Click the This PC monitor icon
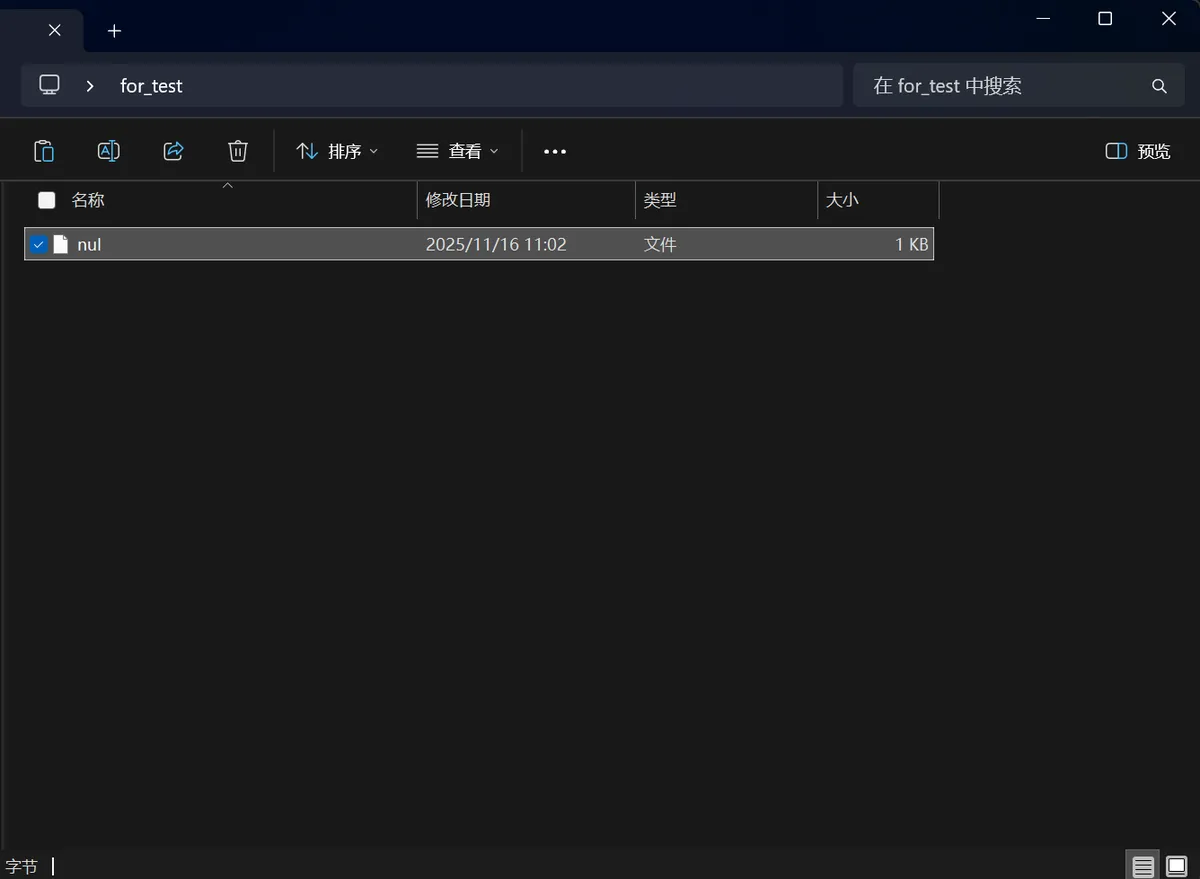 (49, 85)
